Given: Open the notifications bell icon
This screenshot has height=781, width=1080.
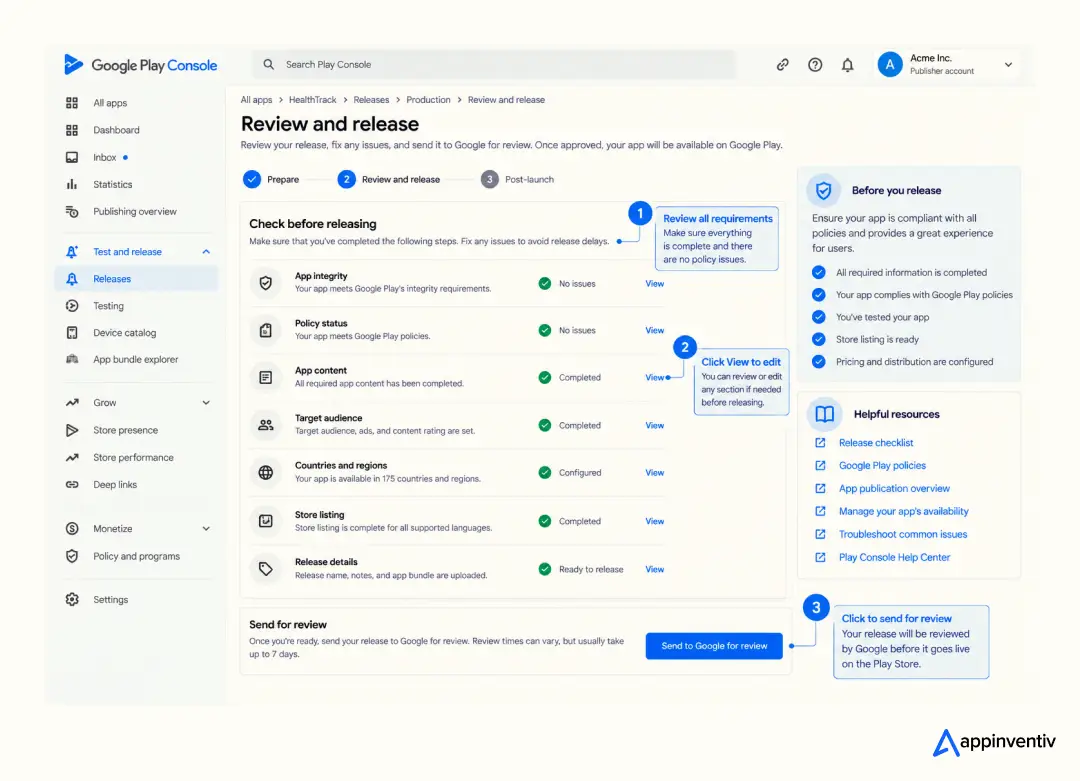Looking at the screenshot, I should pyautogui.click(x=847, y=65).
